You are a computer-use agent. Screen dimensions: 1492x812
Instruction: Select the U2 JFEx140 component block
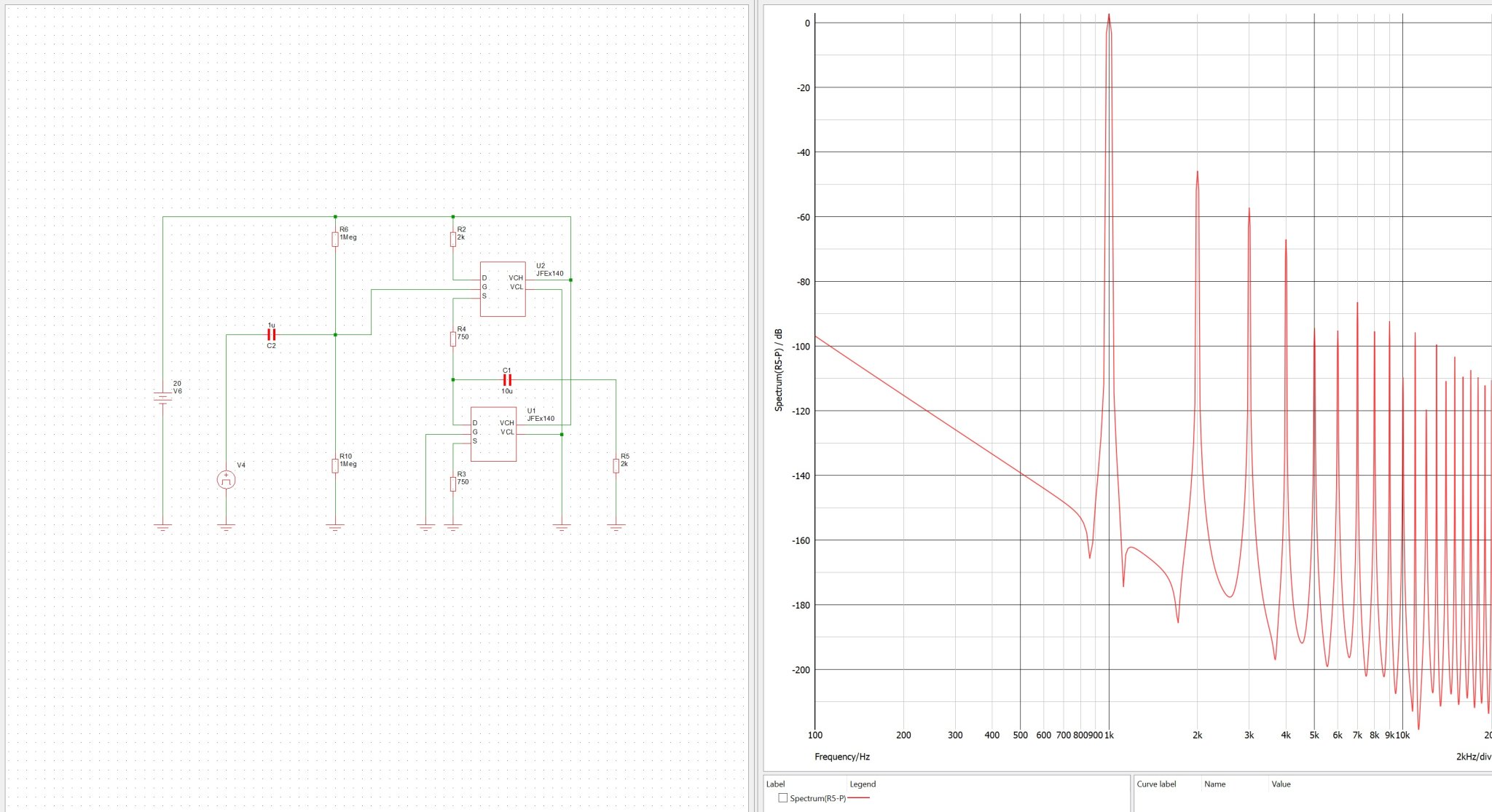coord(503,289)
